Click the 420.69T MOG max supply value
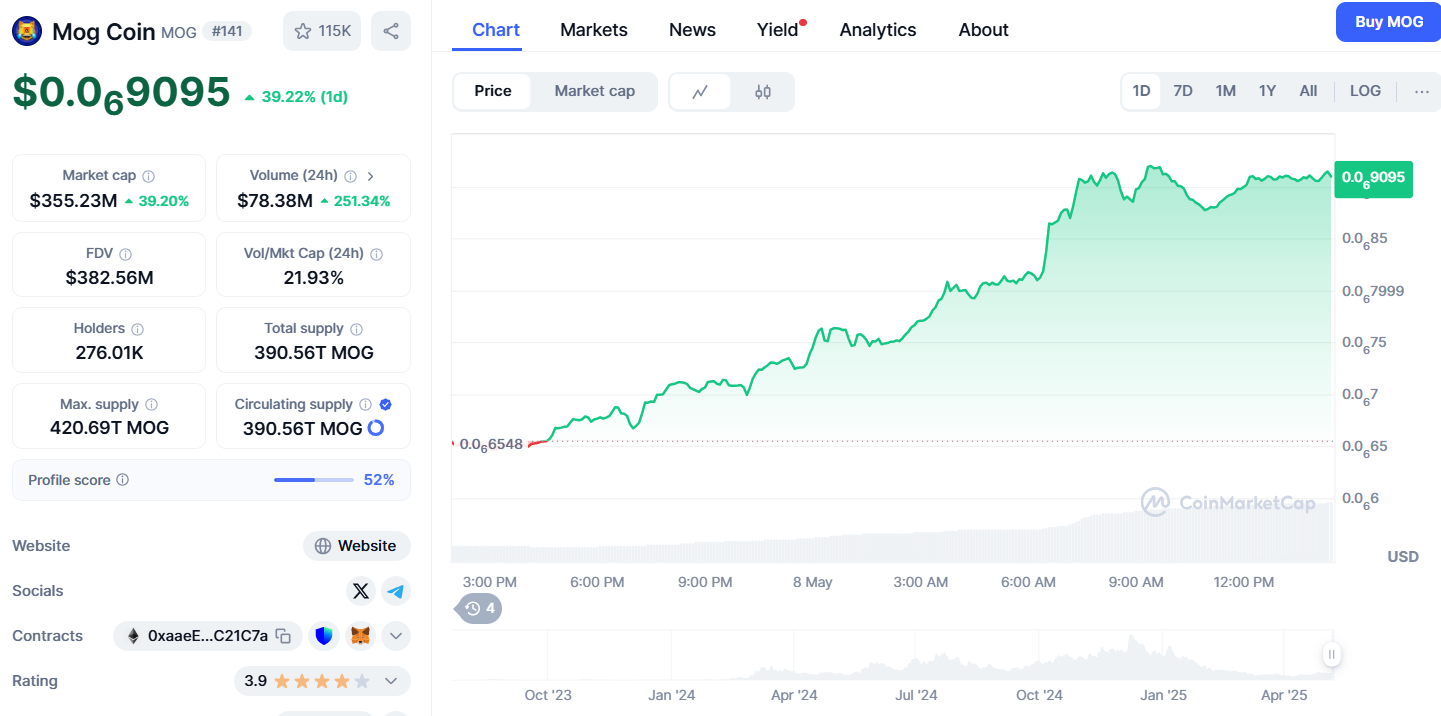The height and width of the screenshot is (716, 1441). pyautogui.click(x=109, y=428)
